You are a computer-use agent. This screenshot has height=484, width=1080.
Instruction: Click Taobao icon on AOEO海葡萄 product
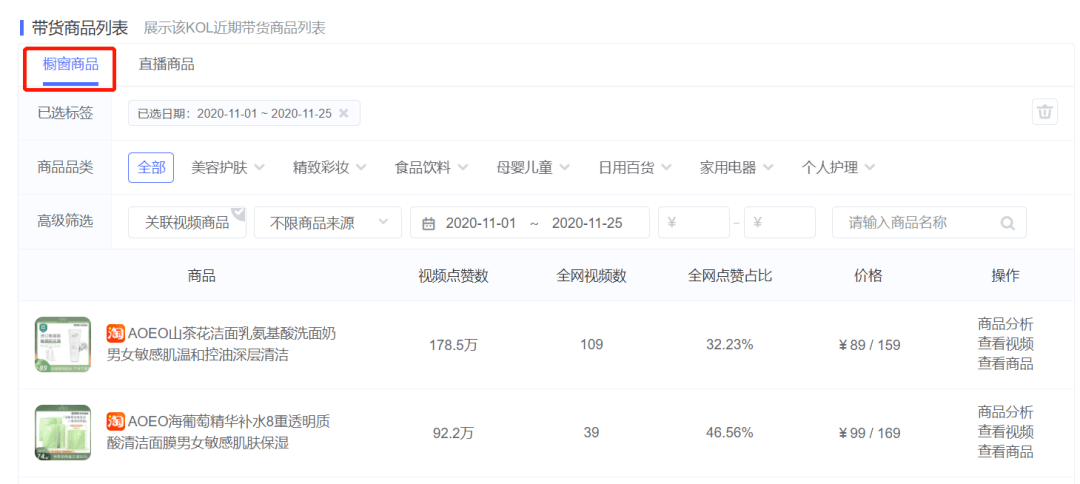[x=115, y=421]
